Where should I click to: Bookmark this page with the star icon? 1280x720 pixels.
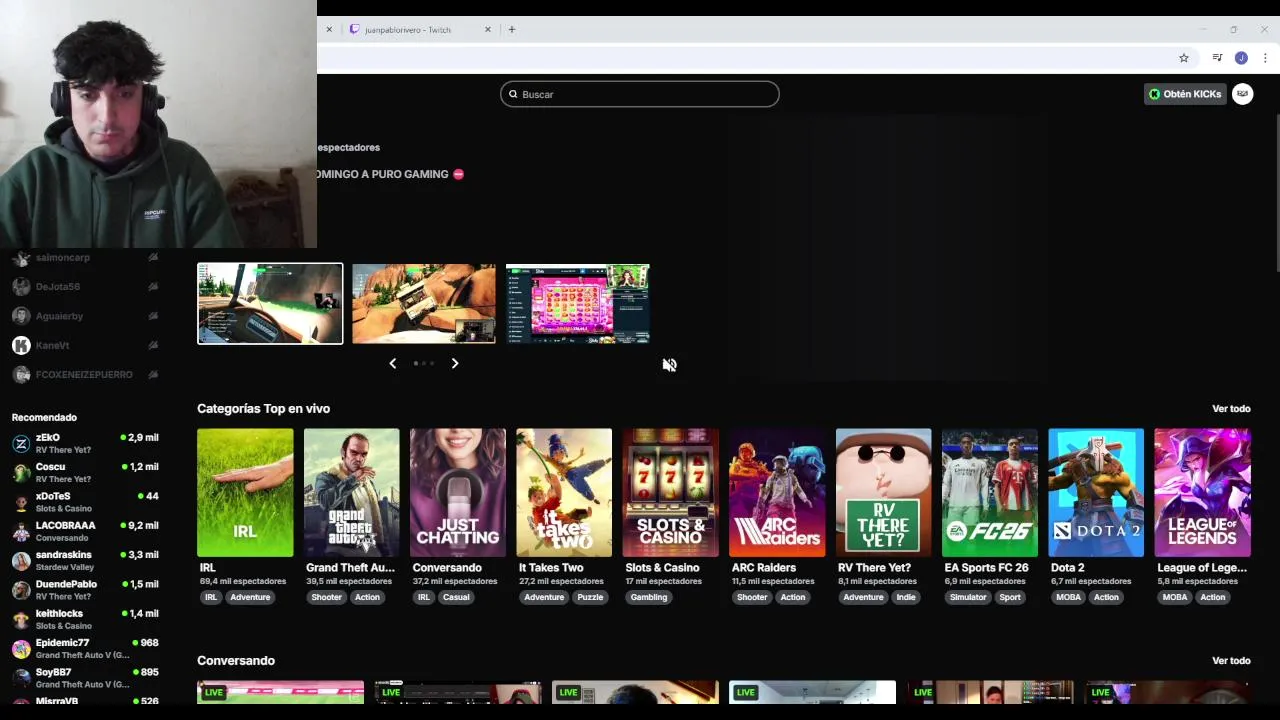pyautogui.click(x=1184, y=58)
